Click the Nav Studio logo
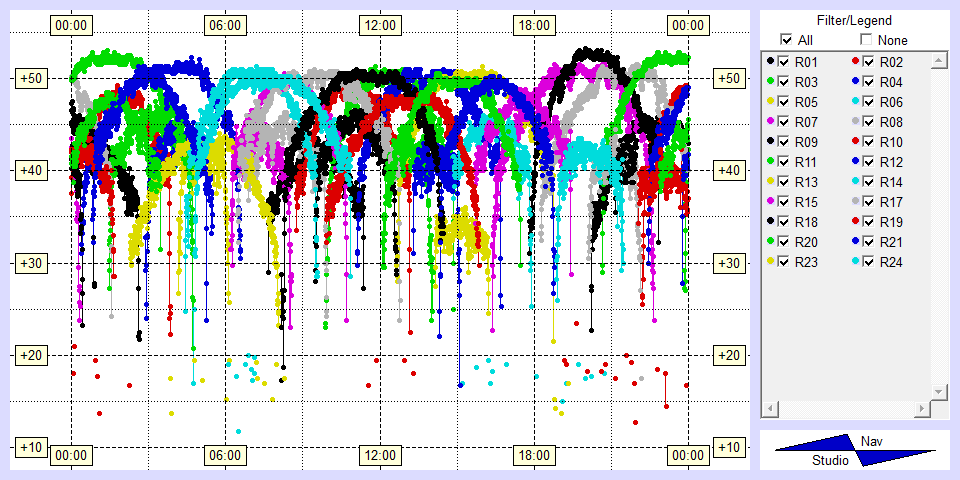960x480 pixels. (855, 451)
